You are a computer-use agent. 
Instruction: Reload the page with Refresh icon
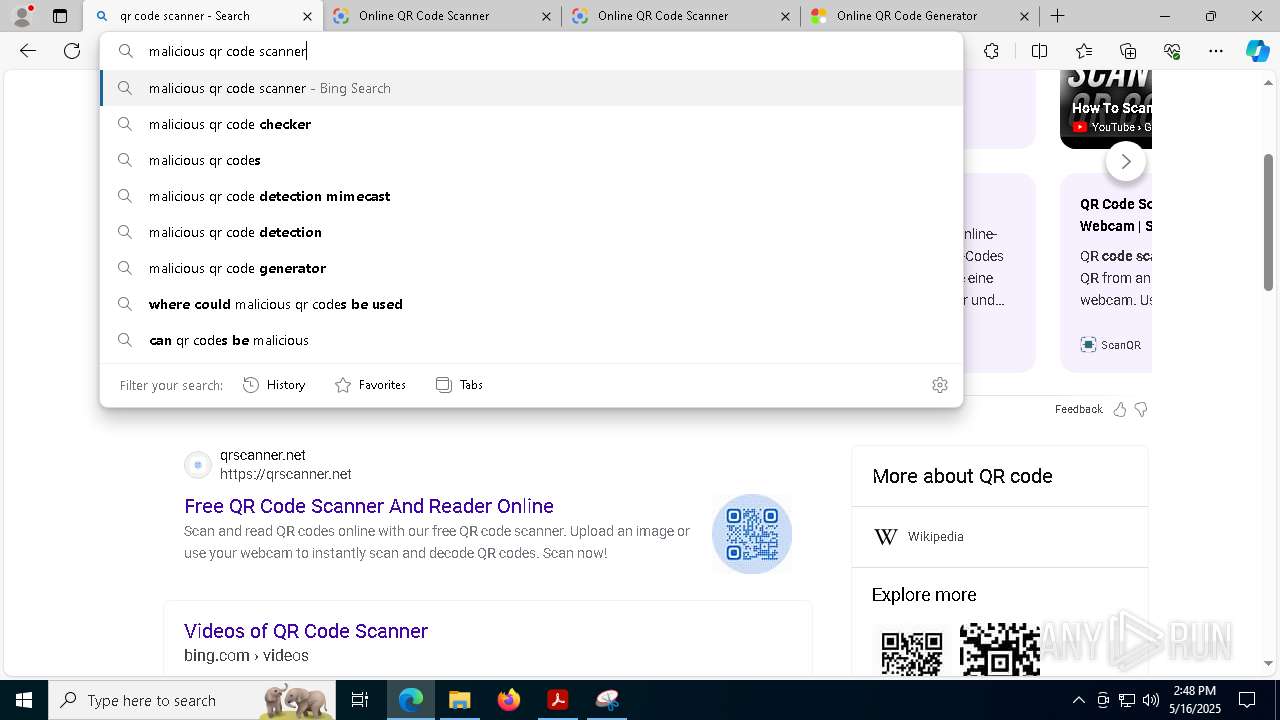[72, 51]
